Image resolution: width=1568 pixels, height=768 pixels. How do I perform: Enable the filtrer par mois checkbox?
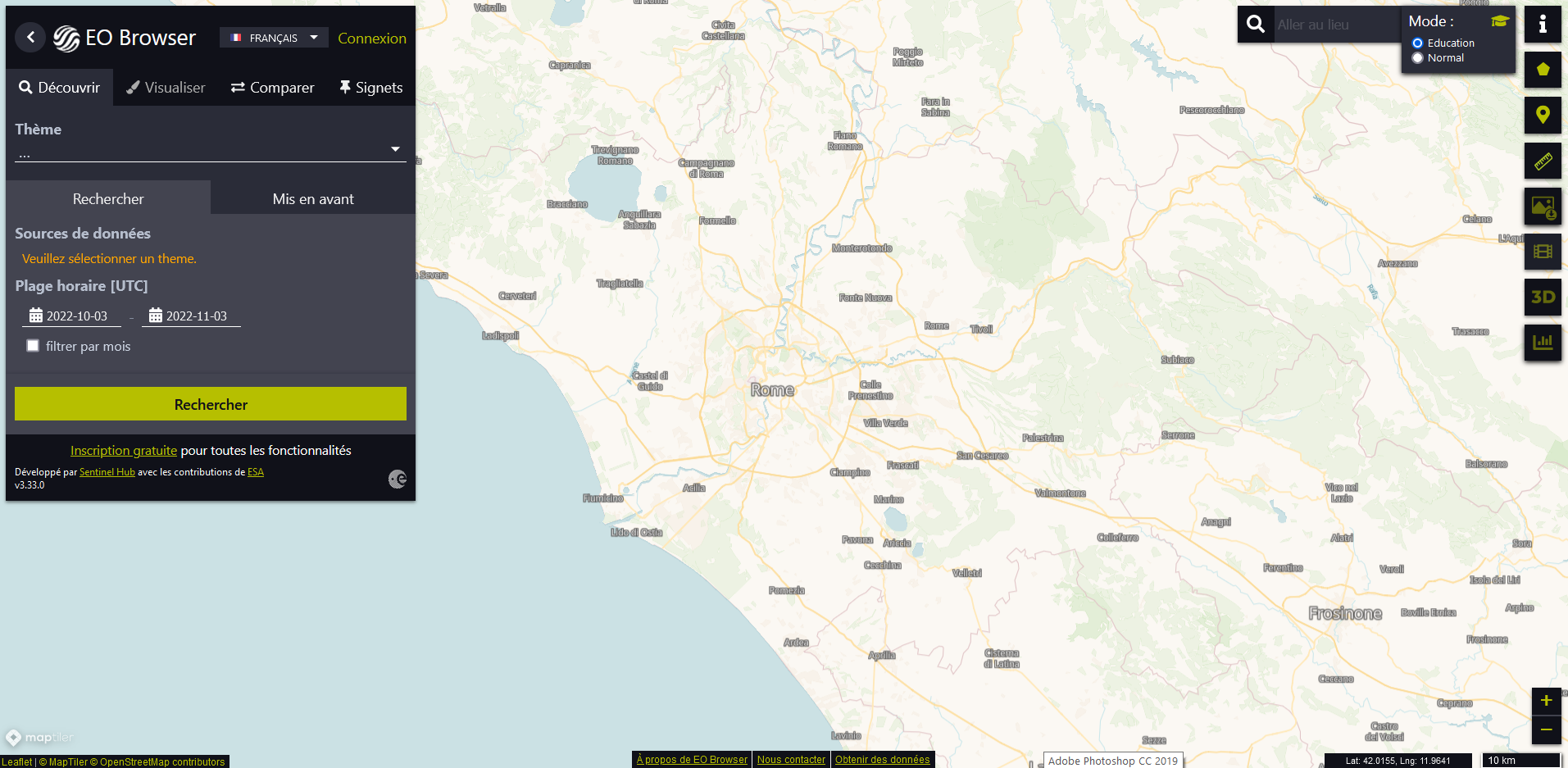tap(33, 346)
